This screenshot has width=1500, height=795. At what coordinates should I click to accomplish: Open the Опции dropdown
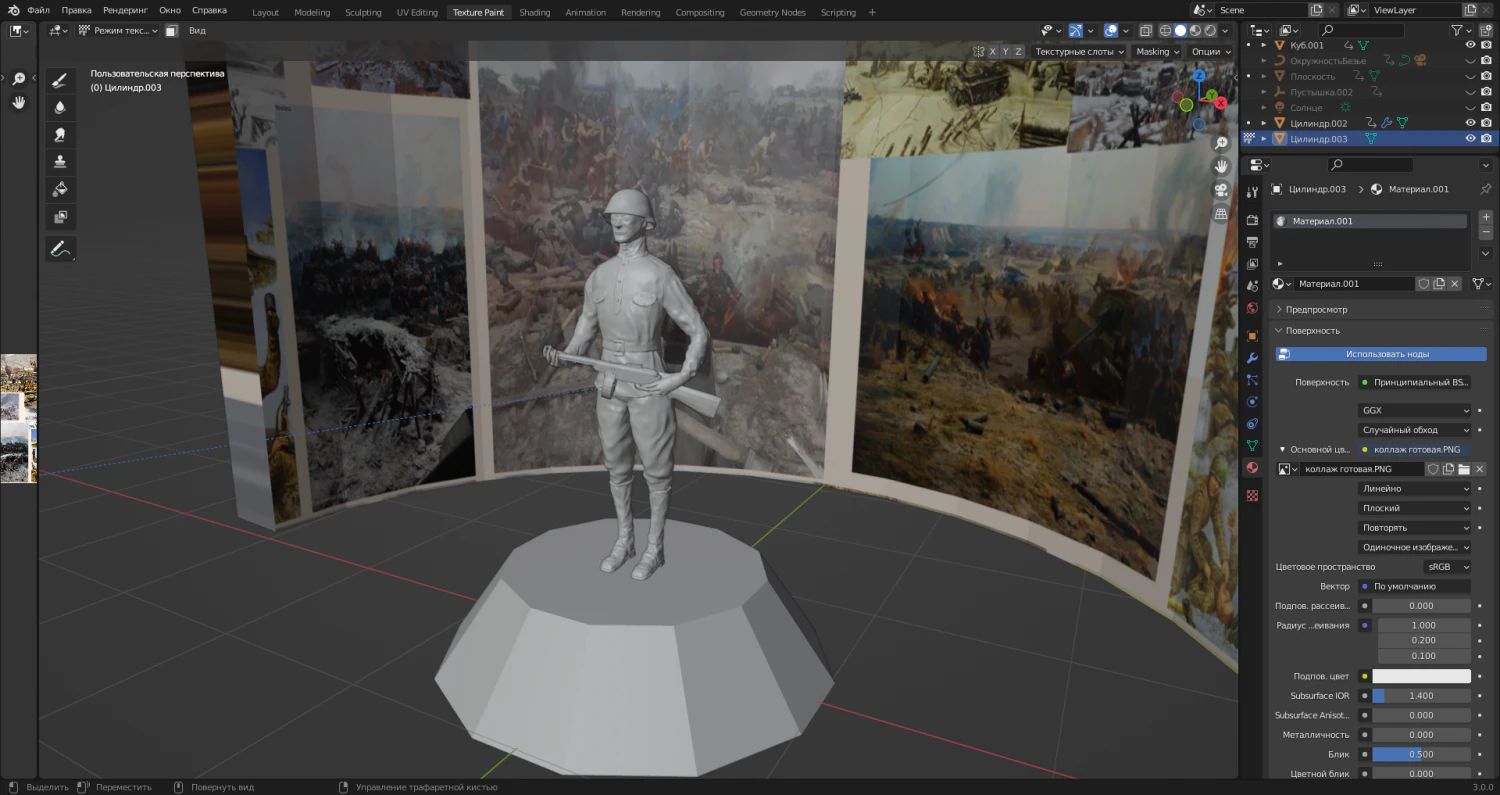(1211, 51)
